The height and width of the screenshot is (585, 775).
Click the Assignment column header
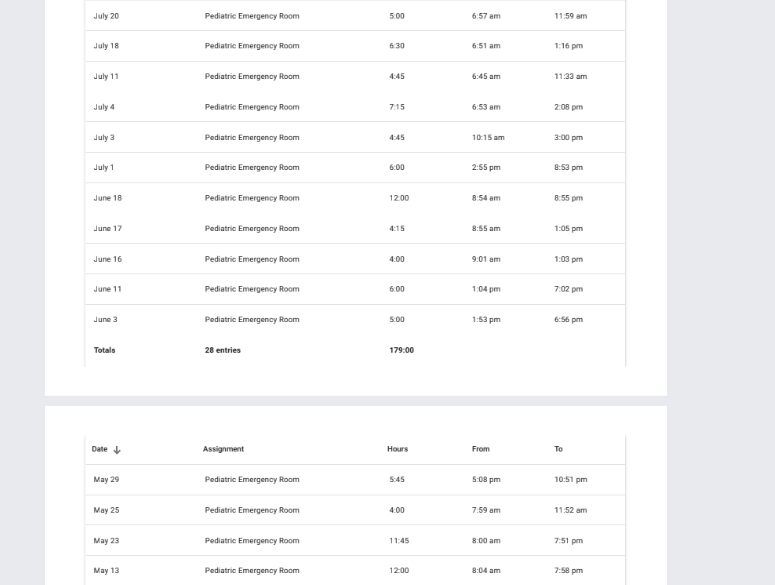point(223,449)
